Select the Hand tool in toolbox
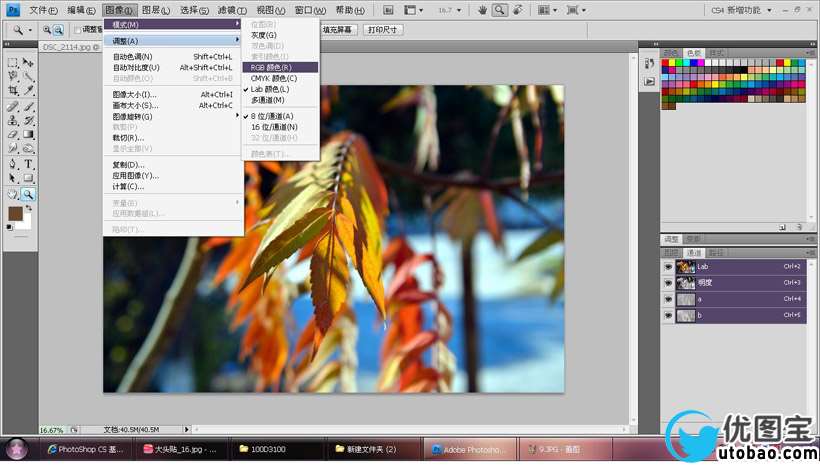 13,195
